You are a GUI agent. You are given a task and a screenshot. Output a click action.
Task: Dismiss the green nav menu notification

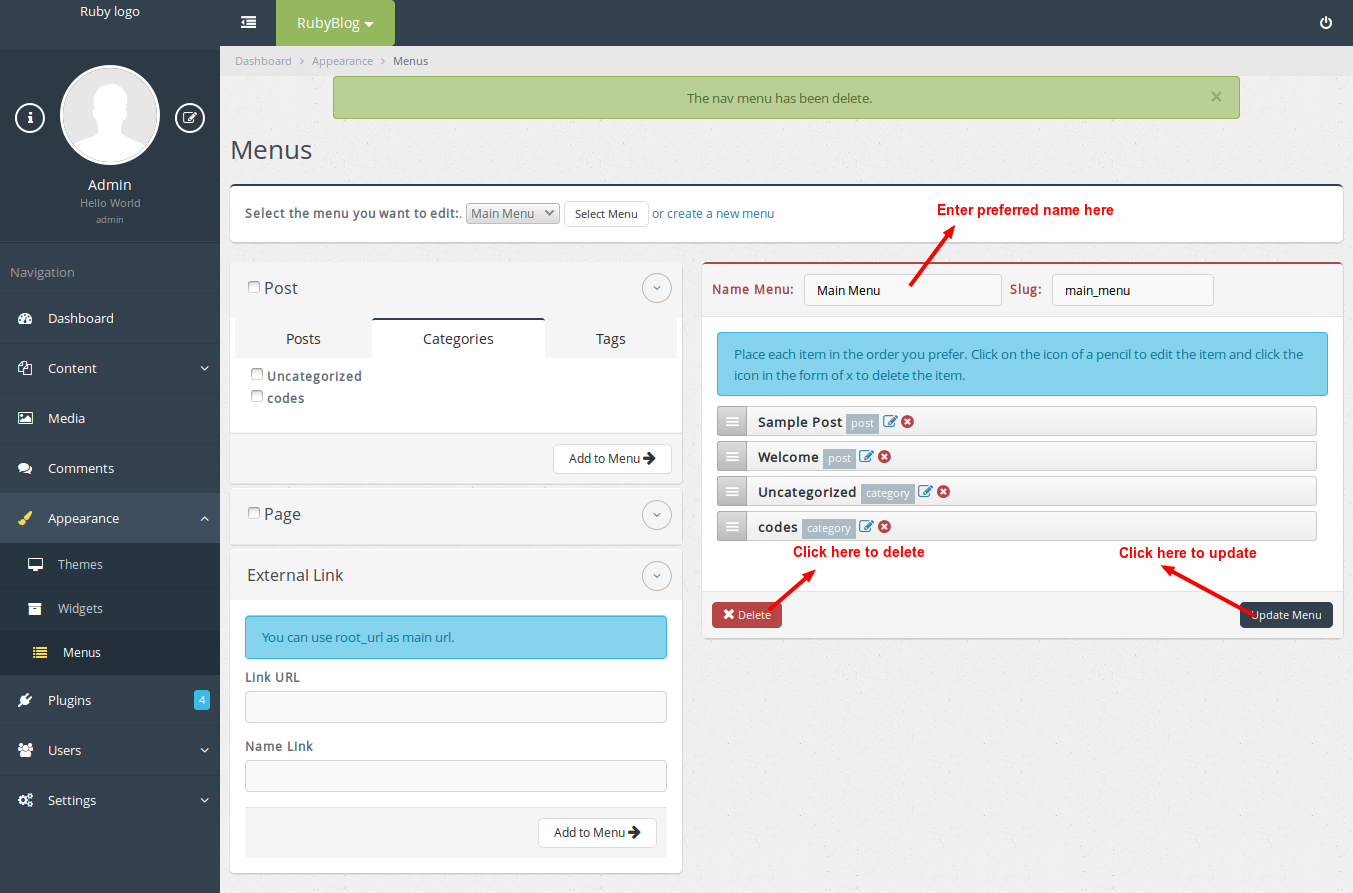coord(1216,97)
